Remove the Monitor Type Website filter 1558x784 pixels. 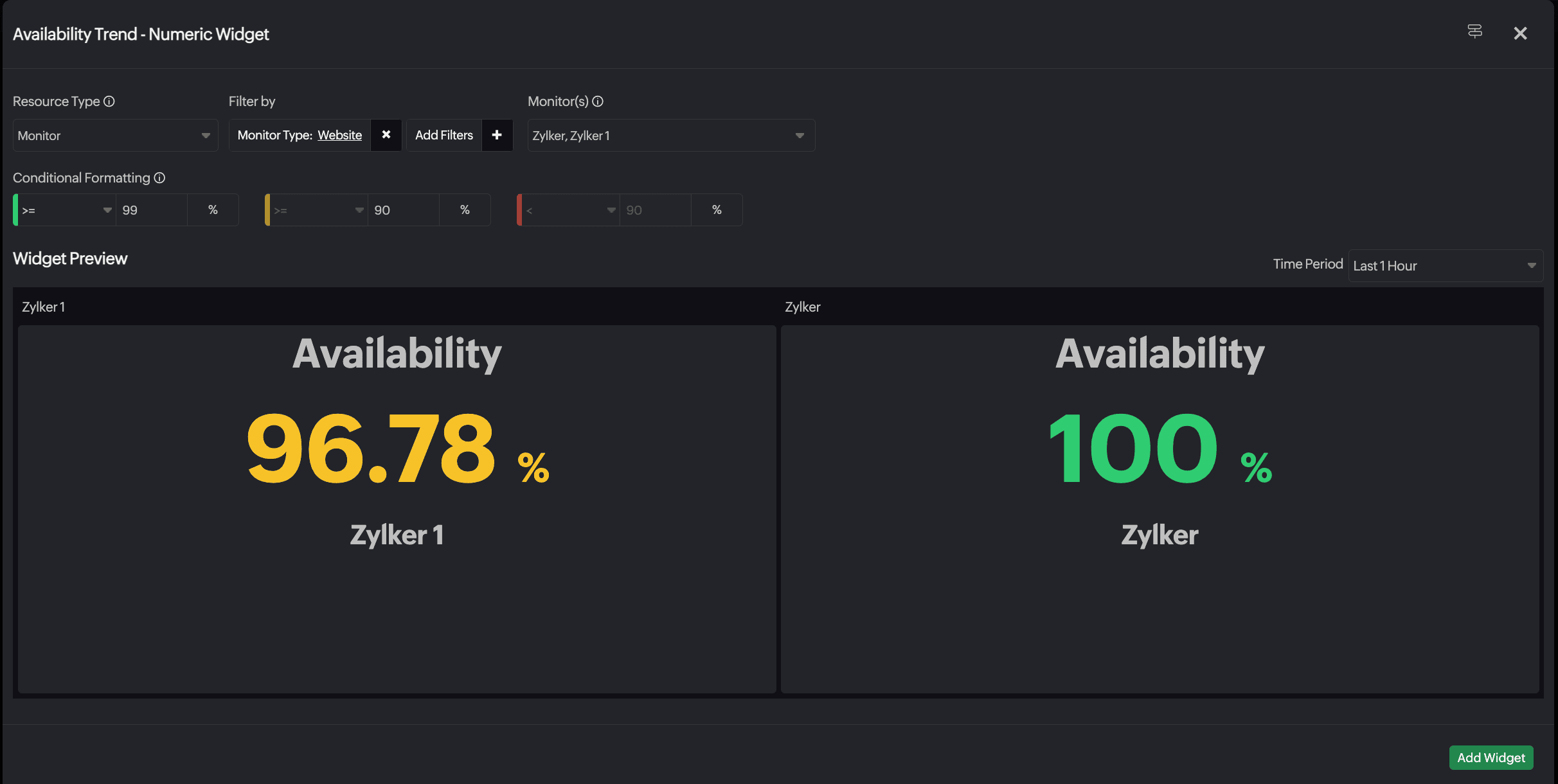(x=386, y=135)
